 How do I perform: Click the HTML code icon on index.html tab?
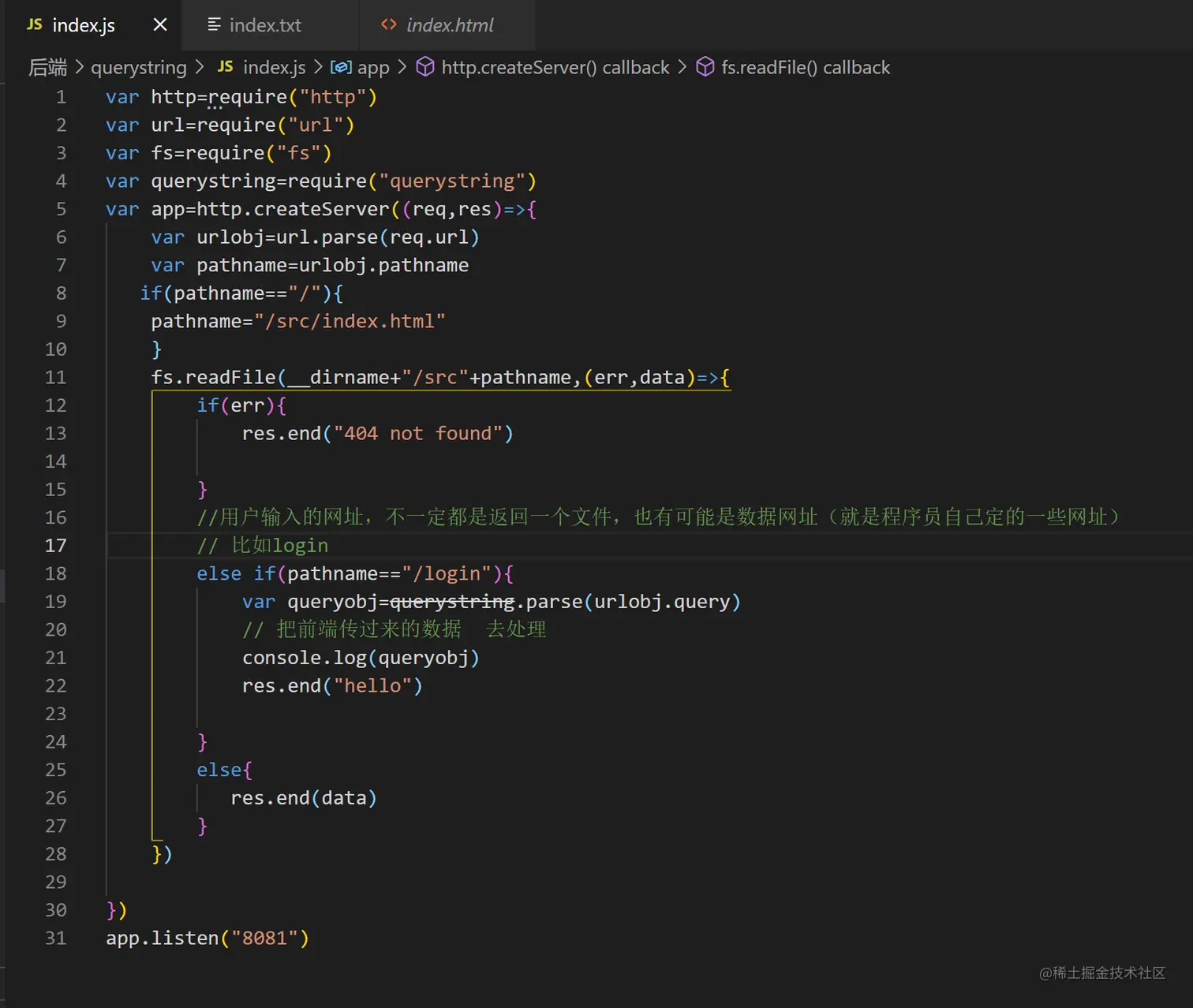point(389,24)
